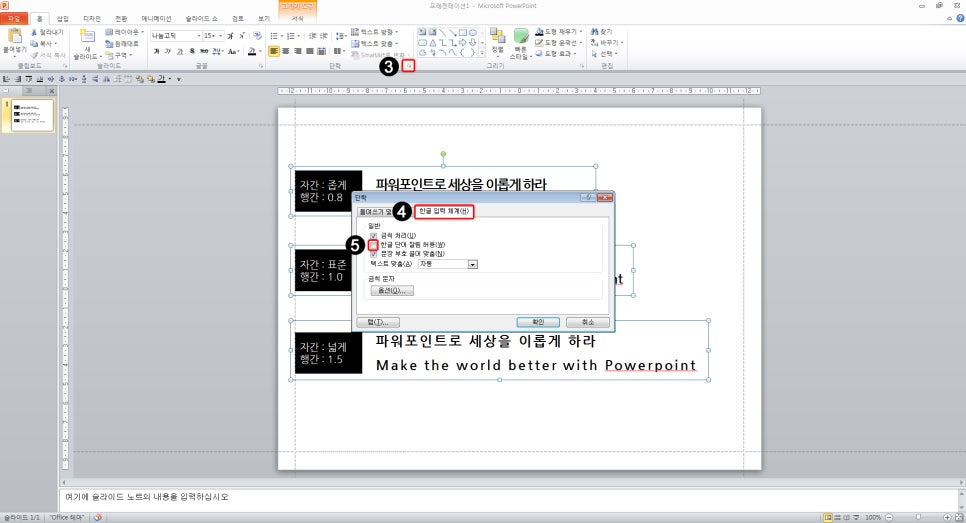The image size is (966, 523).
Task: Click the Strikethrough (abc) icon
Action: [x=203, y=52]
